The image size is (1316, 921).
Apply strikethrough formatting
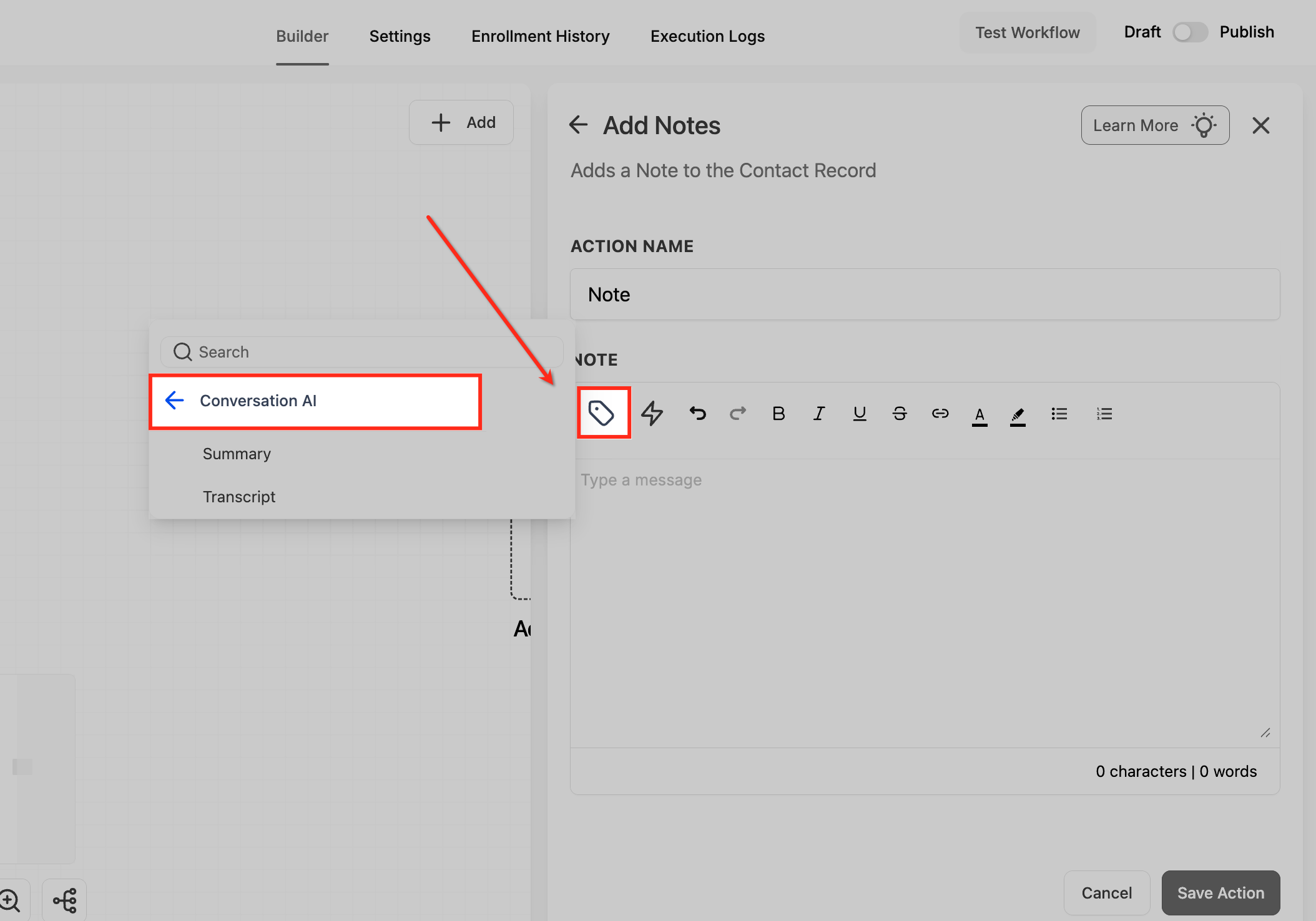pyautogui.click(x=900, y=413)
